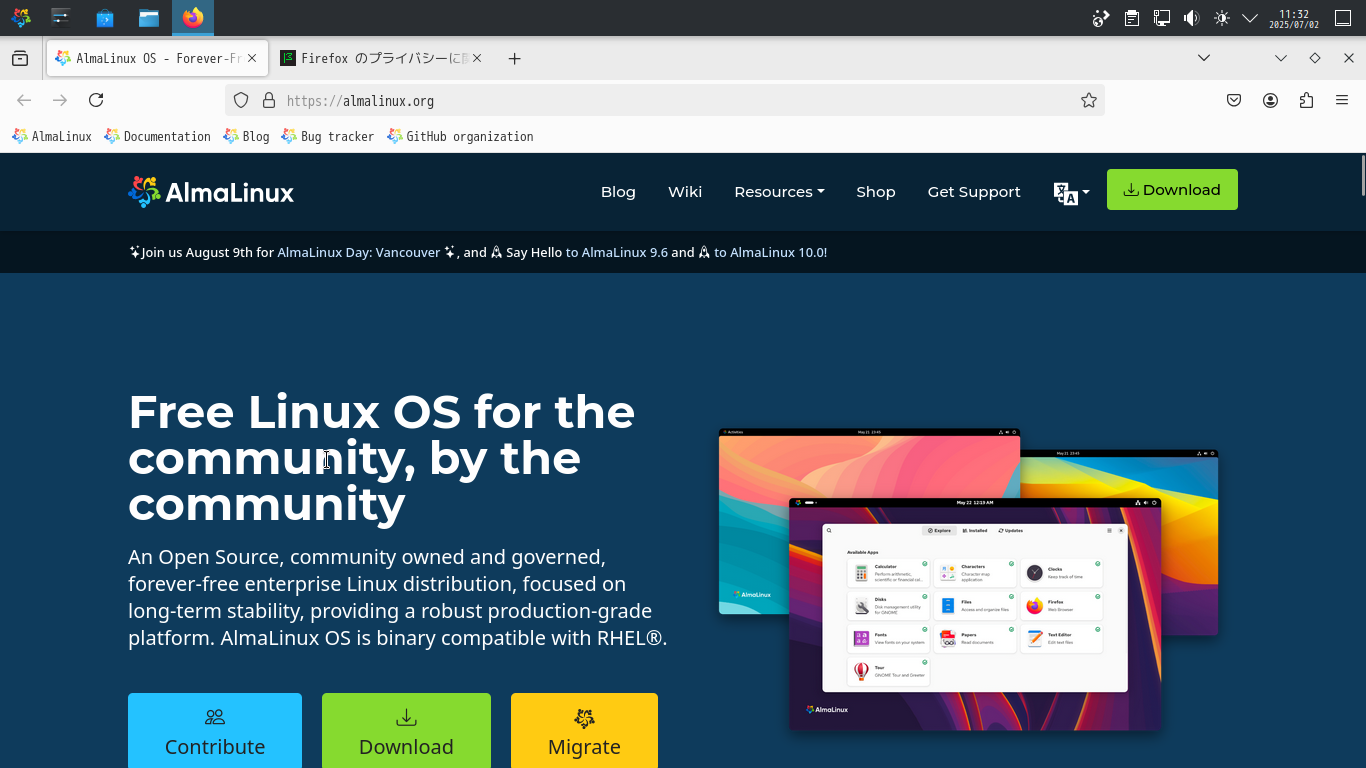Open the clock showing 11:32

1294,18
